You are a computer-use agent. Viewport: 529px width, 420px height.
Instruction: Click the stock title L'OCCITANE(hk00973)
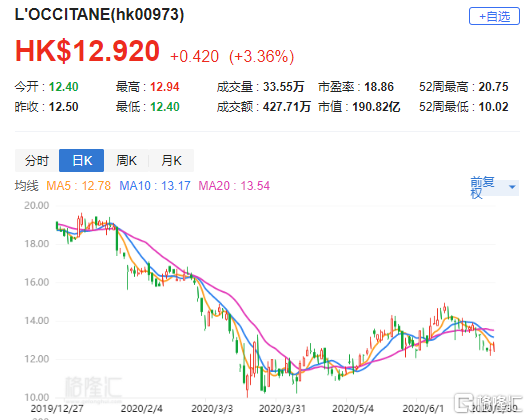[x=99, y=14]
